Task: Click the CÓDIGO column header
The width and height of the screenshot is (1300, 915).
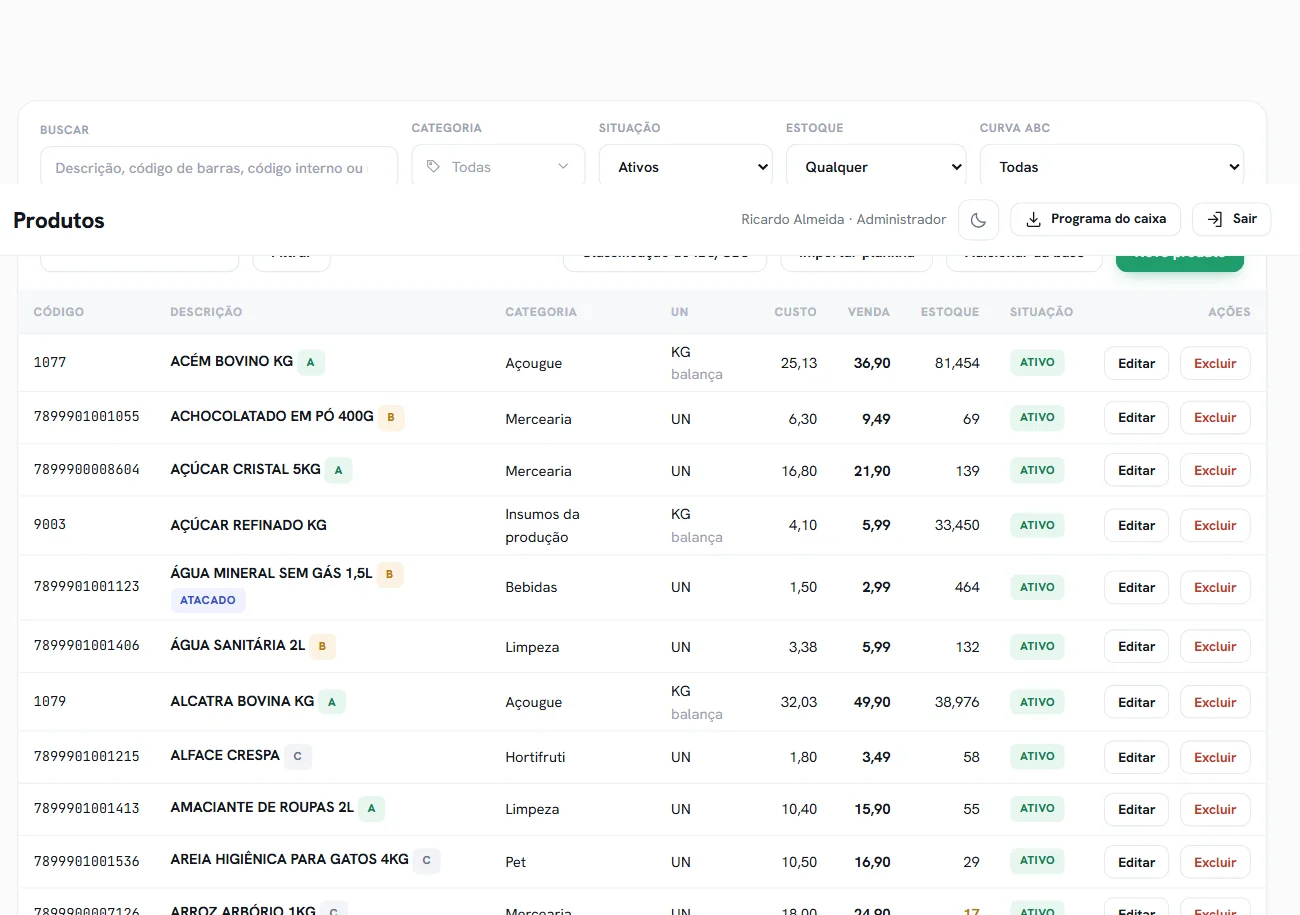Action: (59, 312)
